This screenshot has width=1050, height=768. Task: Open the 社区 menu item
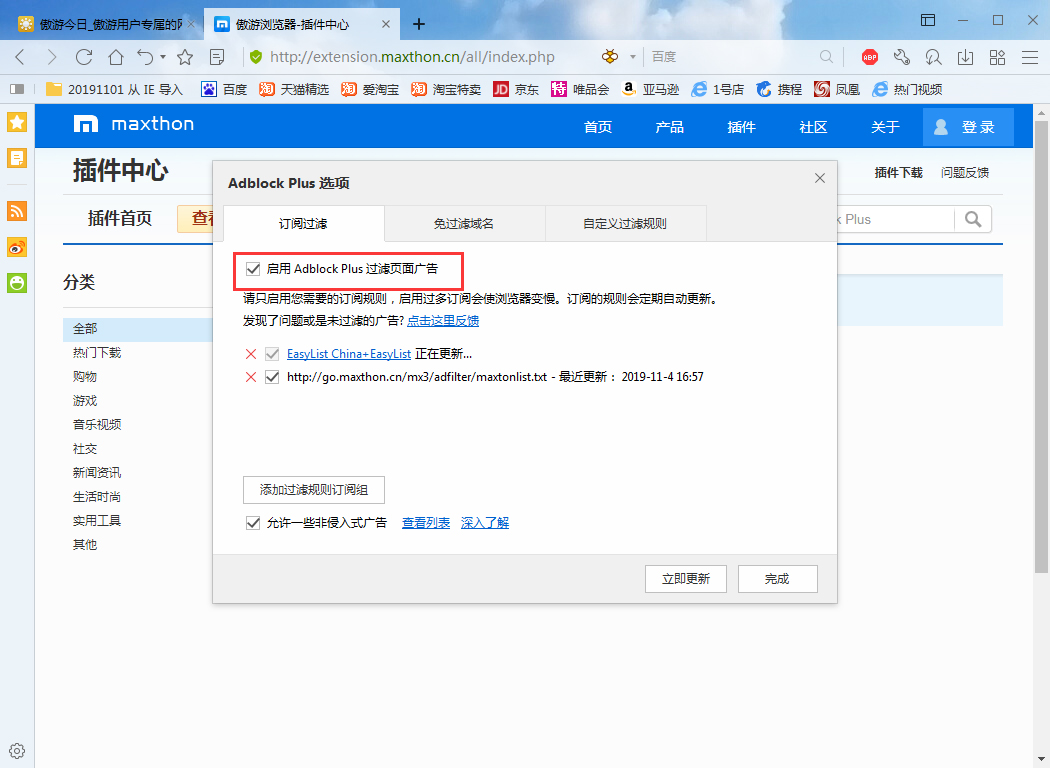(812, 127)
